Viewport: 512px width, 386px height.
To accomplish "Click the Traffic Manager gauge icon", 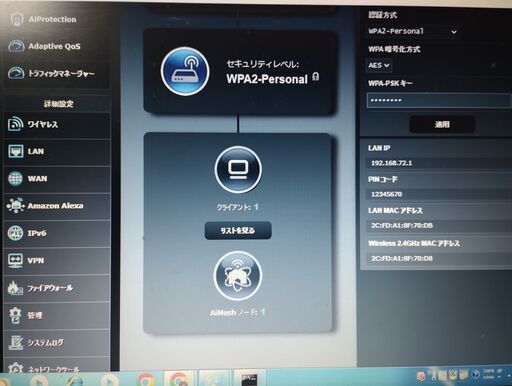I will 16,73.
